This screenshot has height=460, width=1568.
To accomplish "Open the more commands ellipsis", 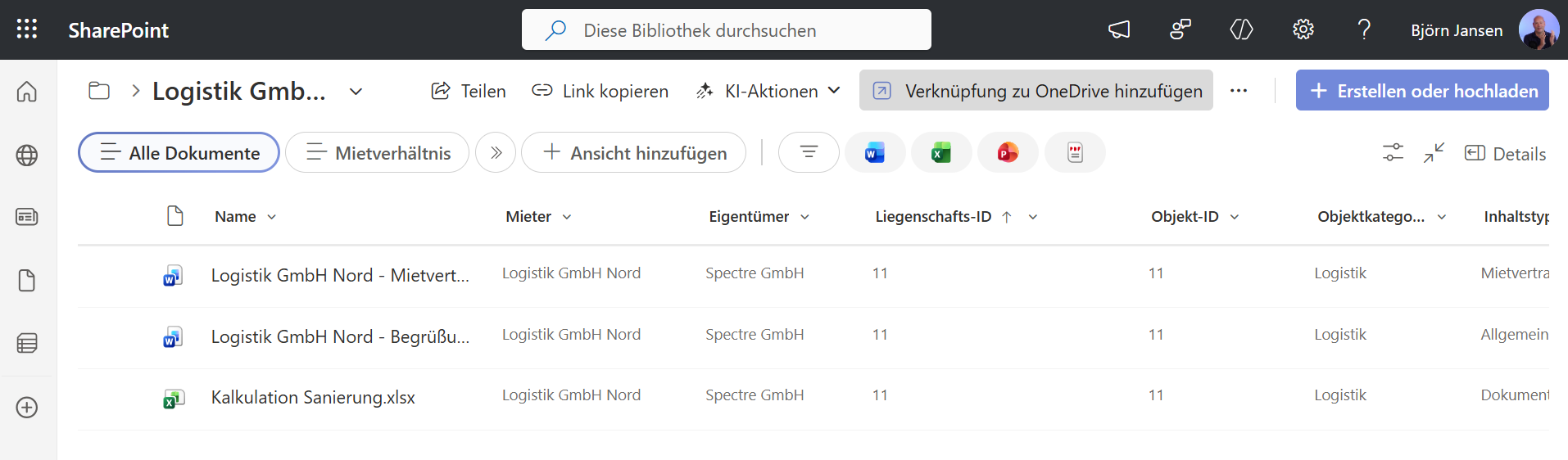I will [1239, 91].
